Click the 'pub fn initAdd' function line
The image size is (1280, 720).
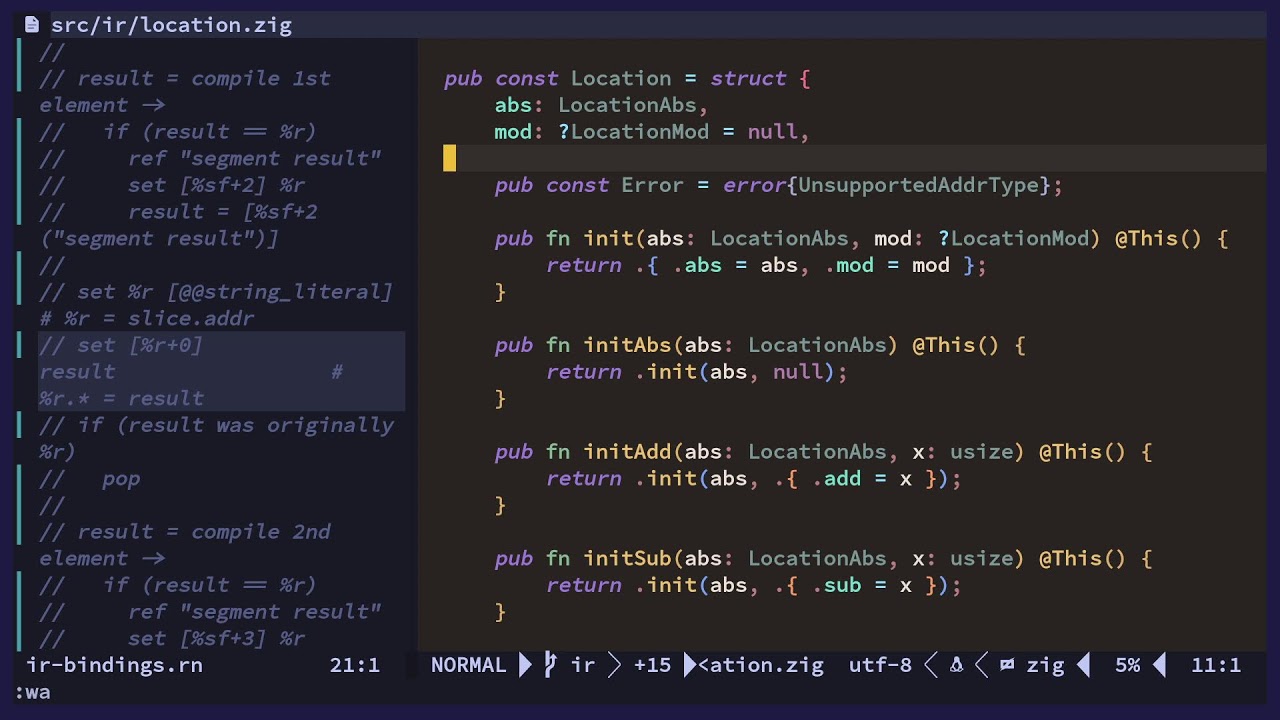point(823,452)
